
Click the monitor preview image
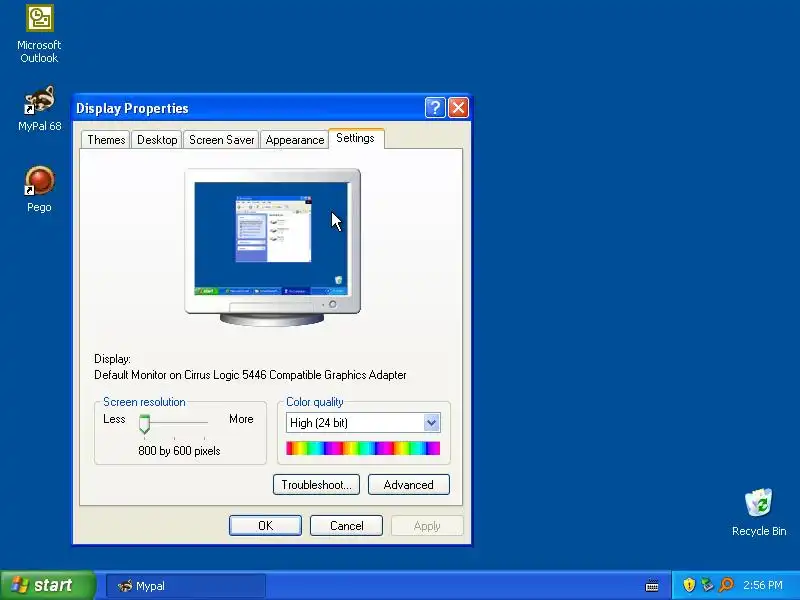[x=272, y=246]
